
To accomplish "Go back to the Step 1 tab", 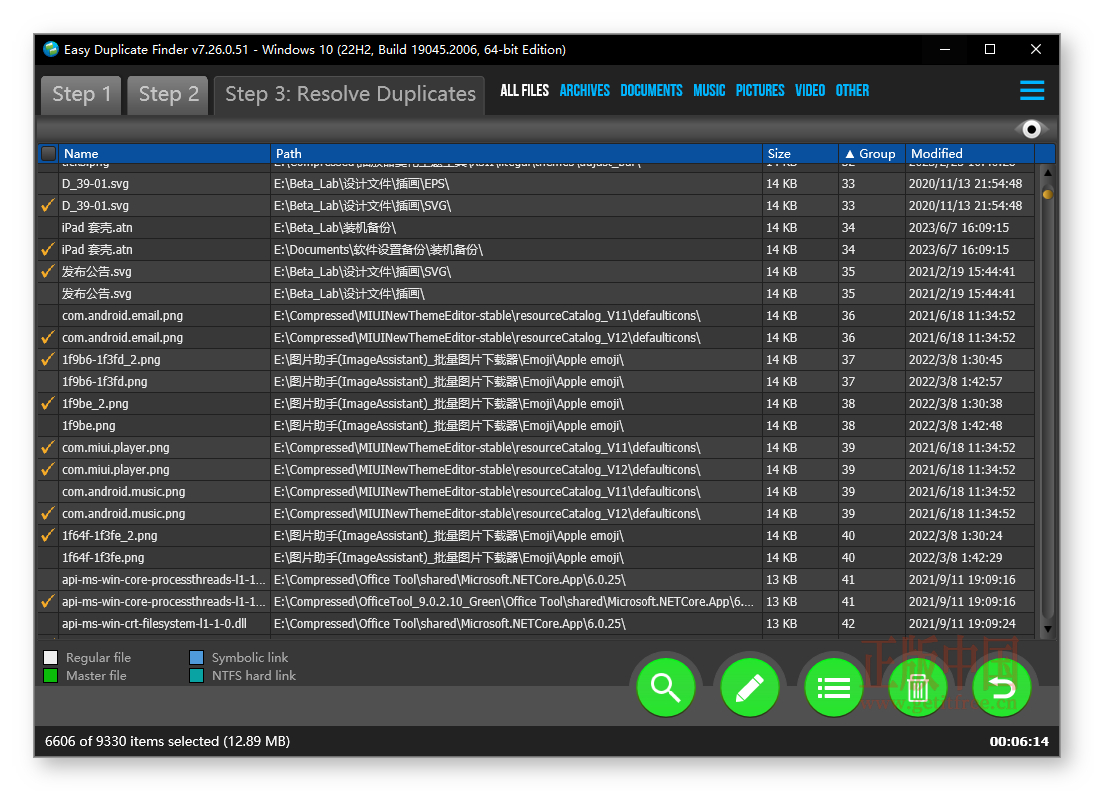I will click(82, 94).
